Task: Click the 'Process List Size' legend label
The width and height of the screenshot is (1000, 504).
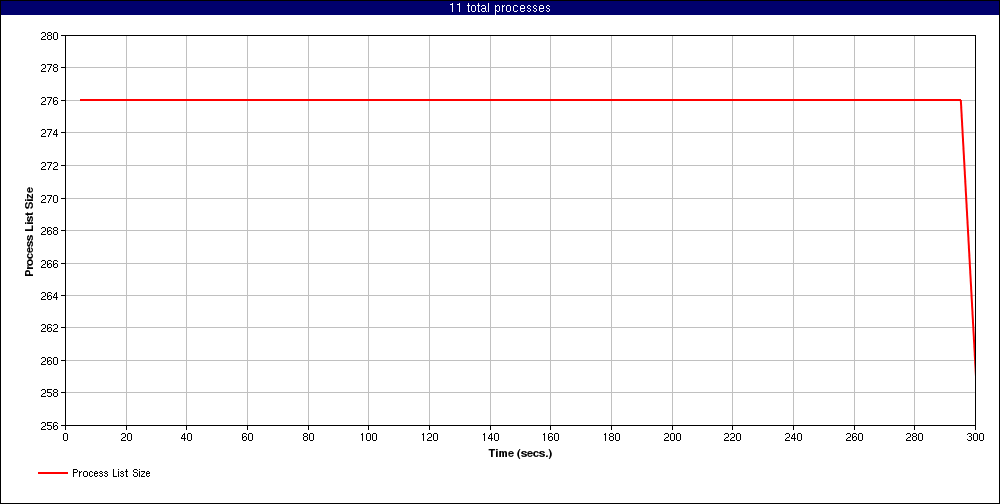Action: coord(111,473)
